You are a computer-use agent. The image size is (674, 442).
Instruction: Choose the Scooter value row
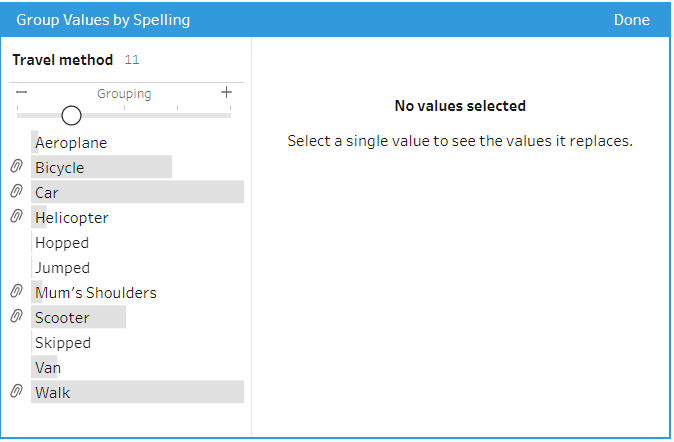[62, 318]
